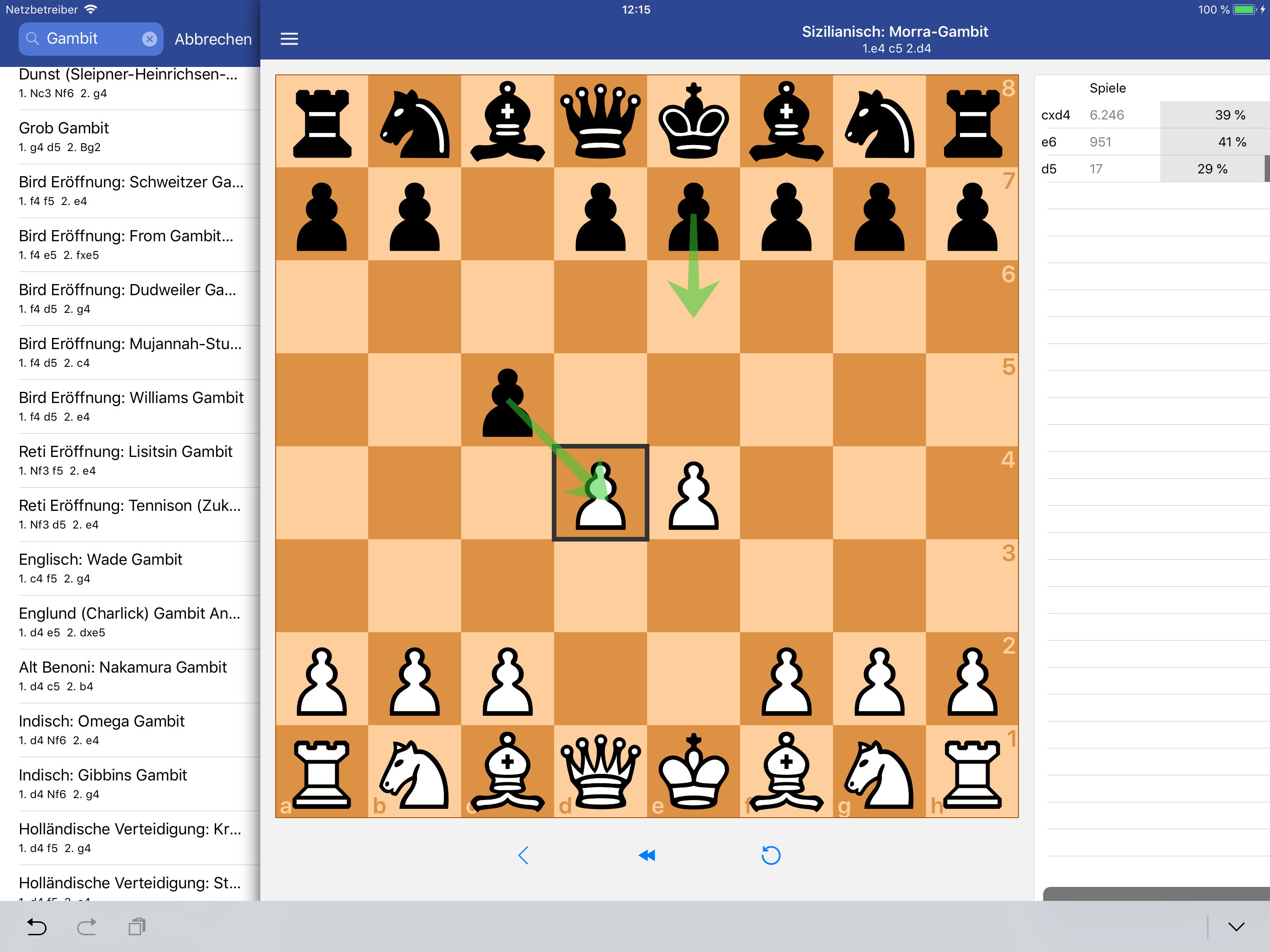The width and height of the screenshot is (1270, 952).
Task: Step back one move
Action: [523, 855]
